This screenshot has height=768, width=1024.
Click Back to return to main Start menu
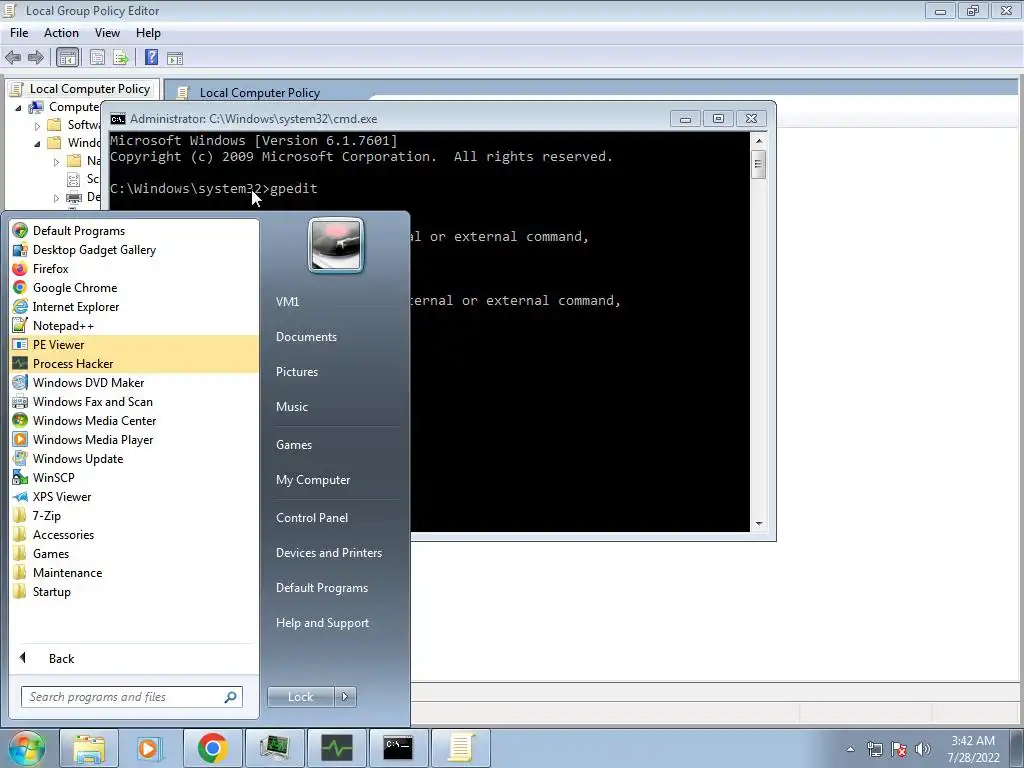point(61,658)
